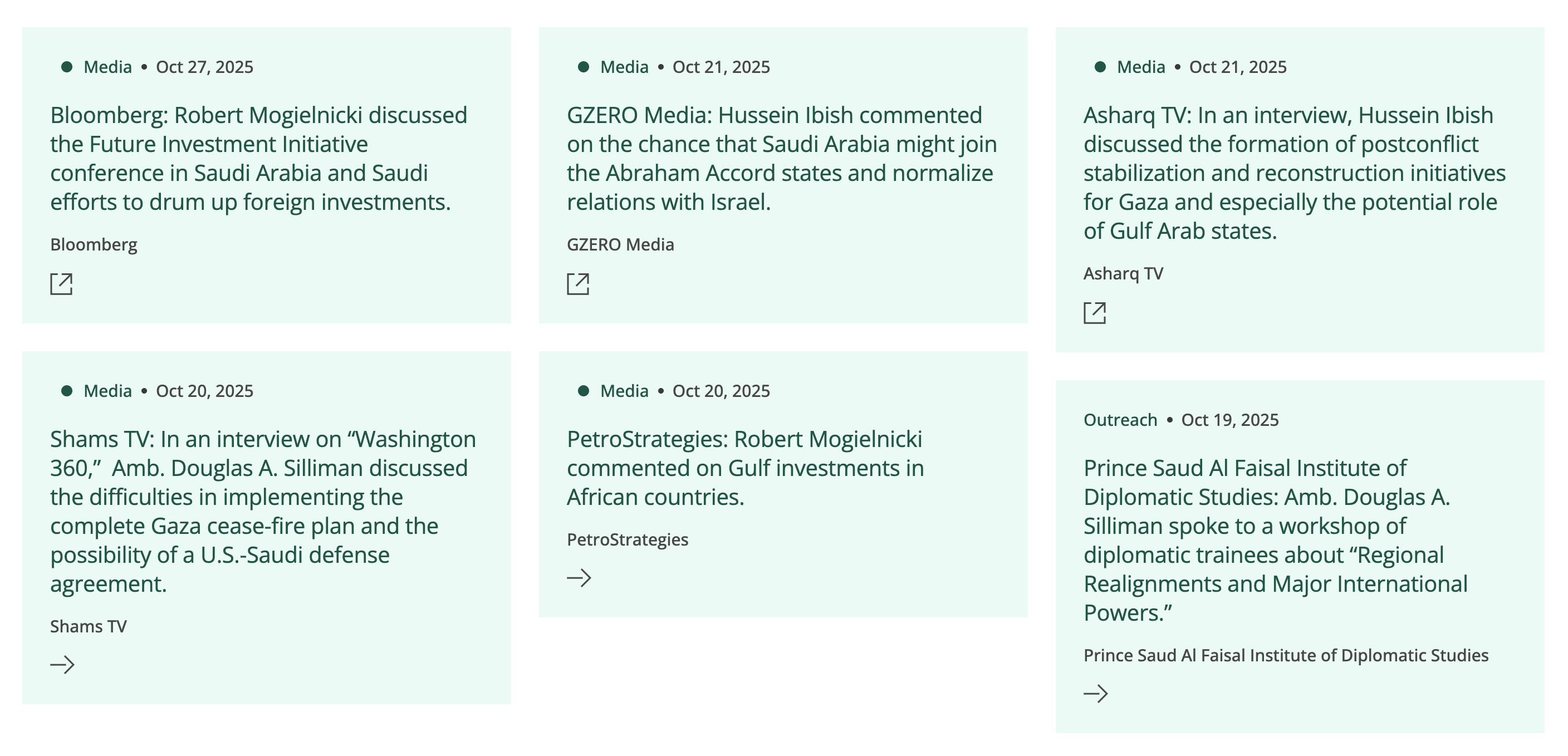
Task: Click Media tag on Oct 27 card
Action: (x=107, y=67)
